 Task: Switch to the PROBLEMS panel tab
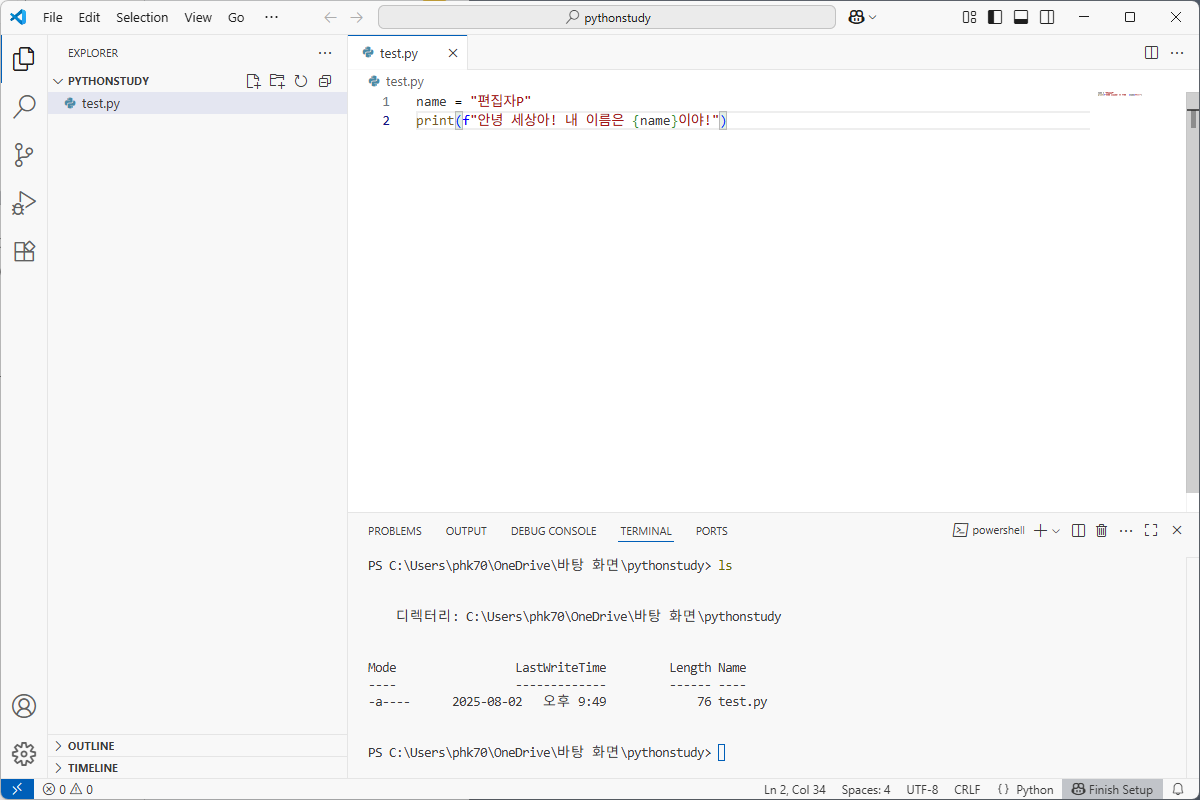pos(395,531)
